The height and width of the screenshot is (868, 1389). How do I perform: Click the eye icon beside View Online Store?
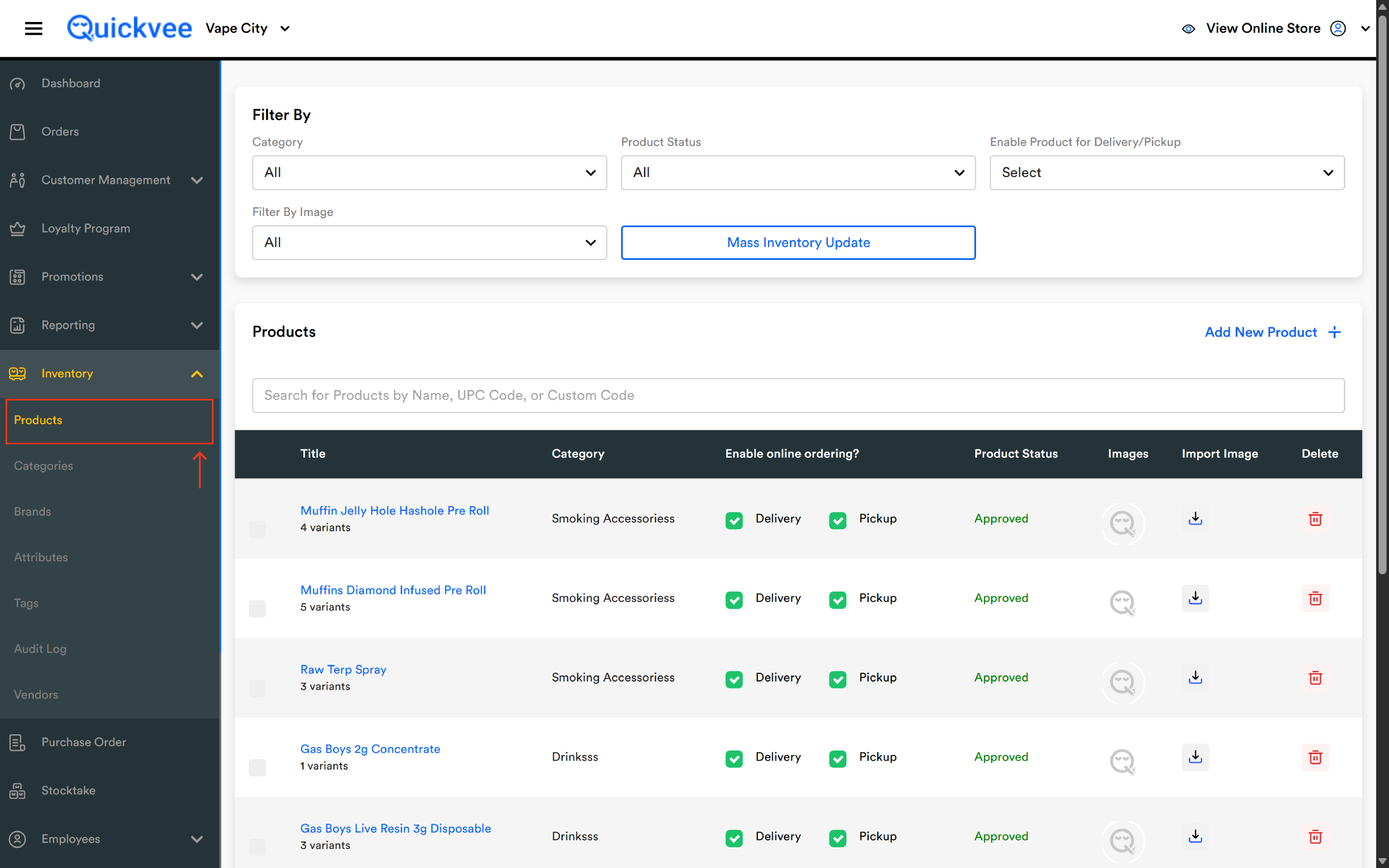[1188, 29]
